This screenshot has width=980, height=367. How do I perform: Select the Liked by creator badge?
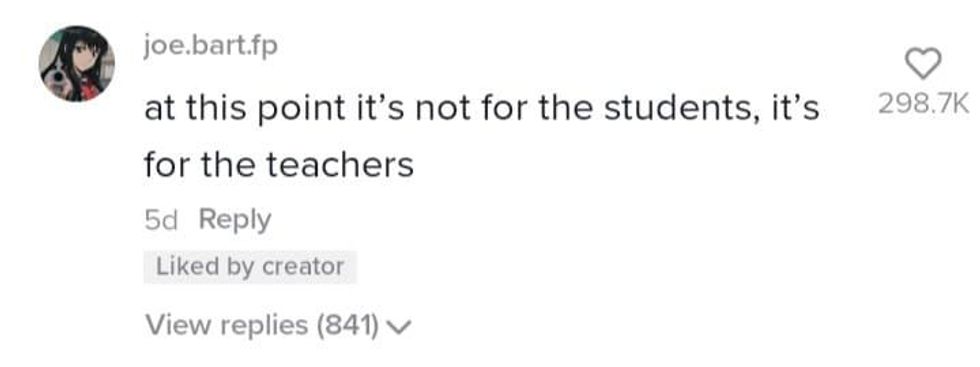click(x=250, y=267)
